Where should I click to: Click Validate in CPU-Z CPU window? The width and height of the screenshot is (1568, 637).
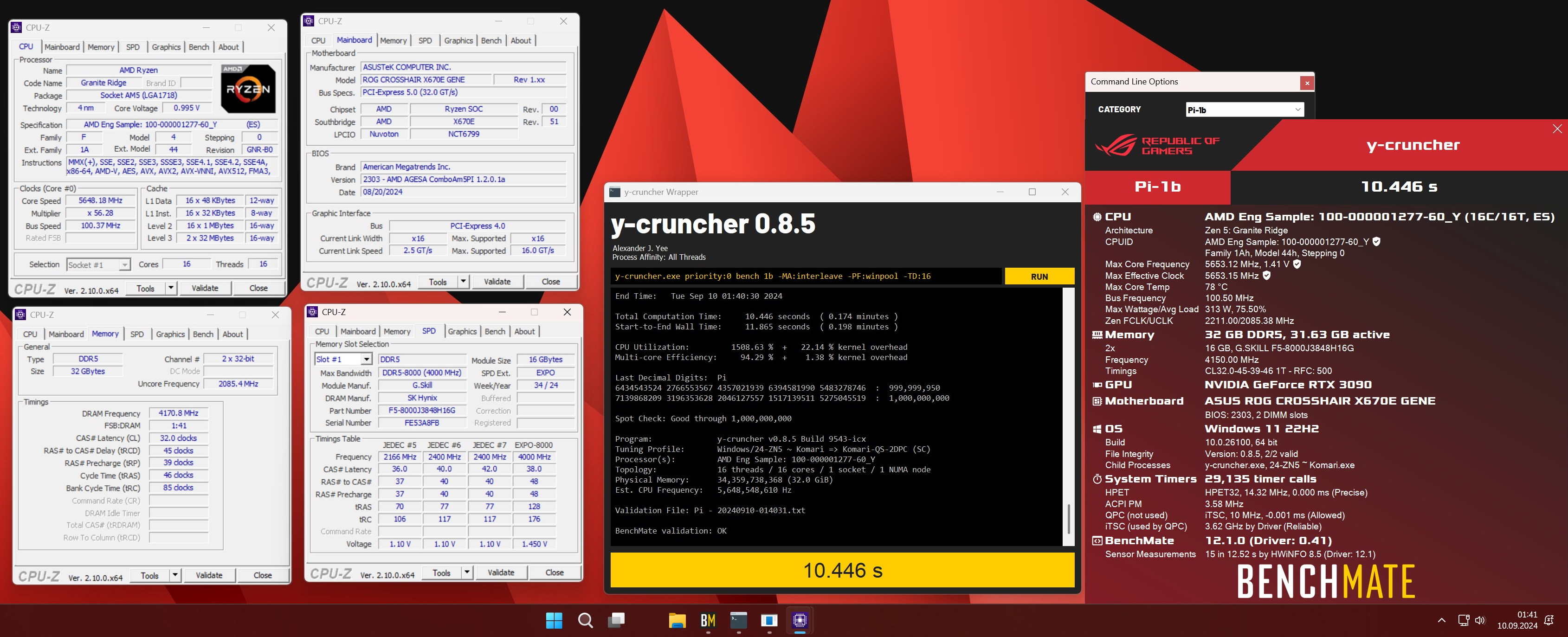pyautogui.click(x=205, y=288)
